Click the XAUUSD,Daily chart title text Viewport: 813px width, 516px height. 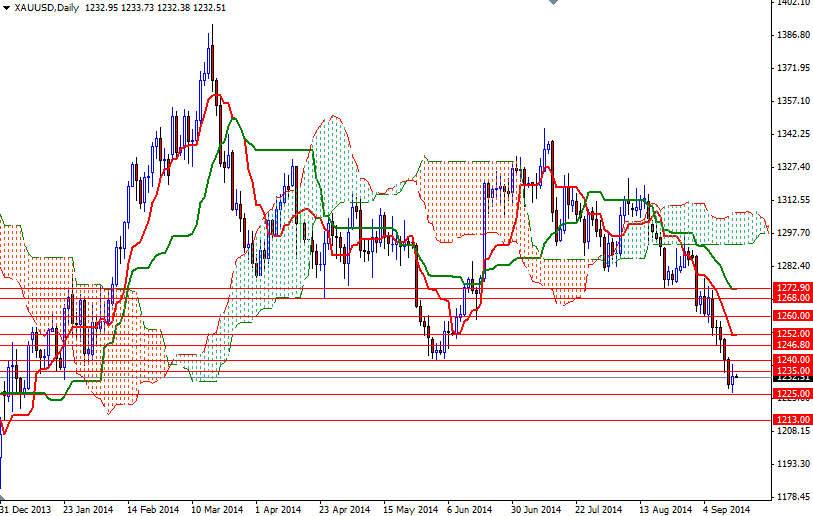point(45,8)
